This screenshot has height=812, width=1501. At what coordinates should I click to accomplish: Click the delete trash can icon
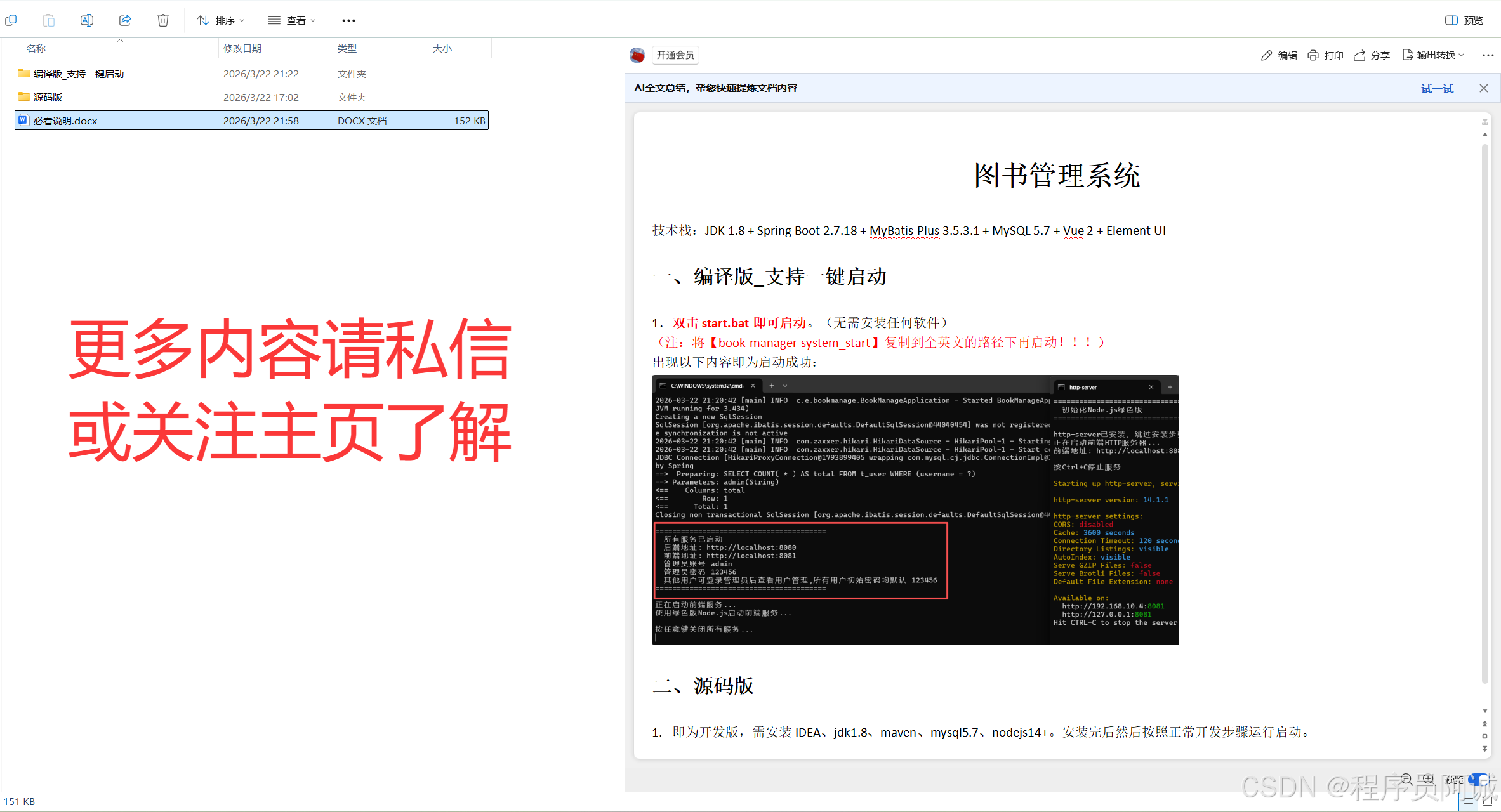[x=163, y=20]
